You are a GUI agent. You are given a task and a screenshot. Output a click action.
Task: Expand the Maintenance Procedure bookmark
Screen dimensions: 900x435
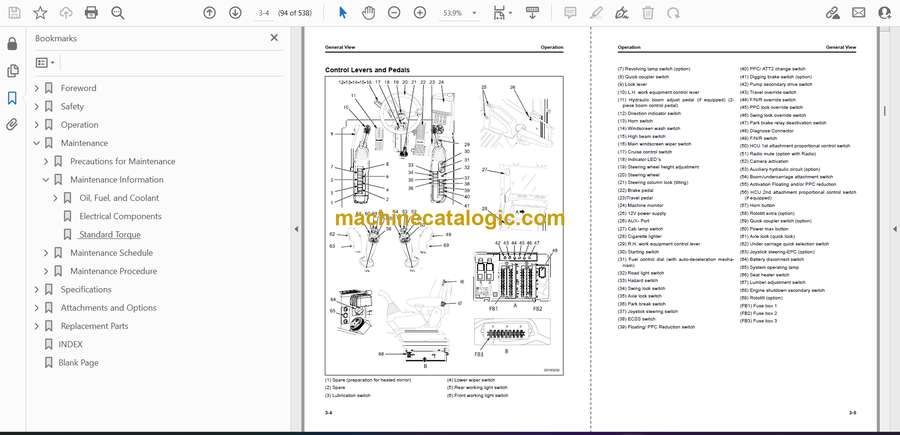click(46, 271)
